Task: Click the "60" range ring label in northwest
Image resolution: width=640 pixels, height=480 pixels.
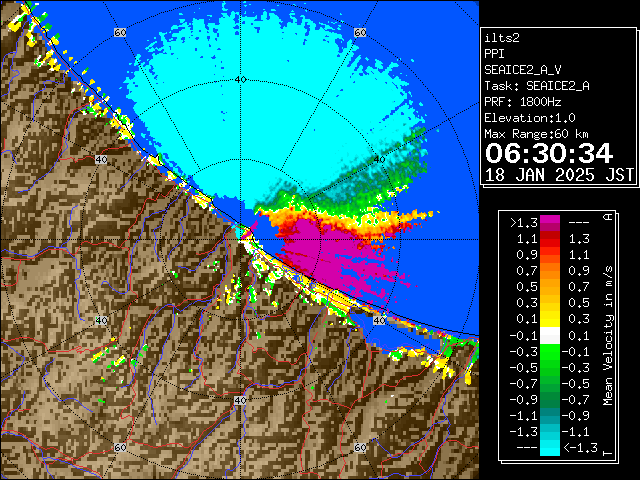Action: pos(120,33)
